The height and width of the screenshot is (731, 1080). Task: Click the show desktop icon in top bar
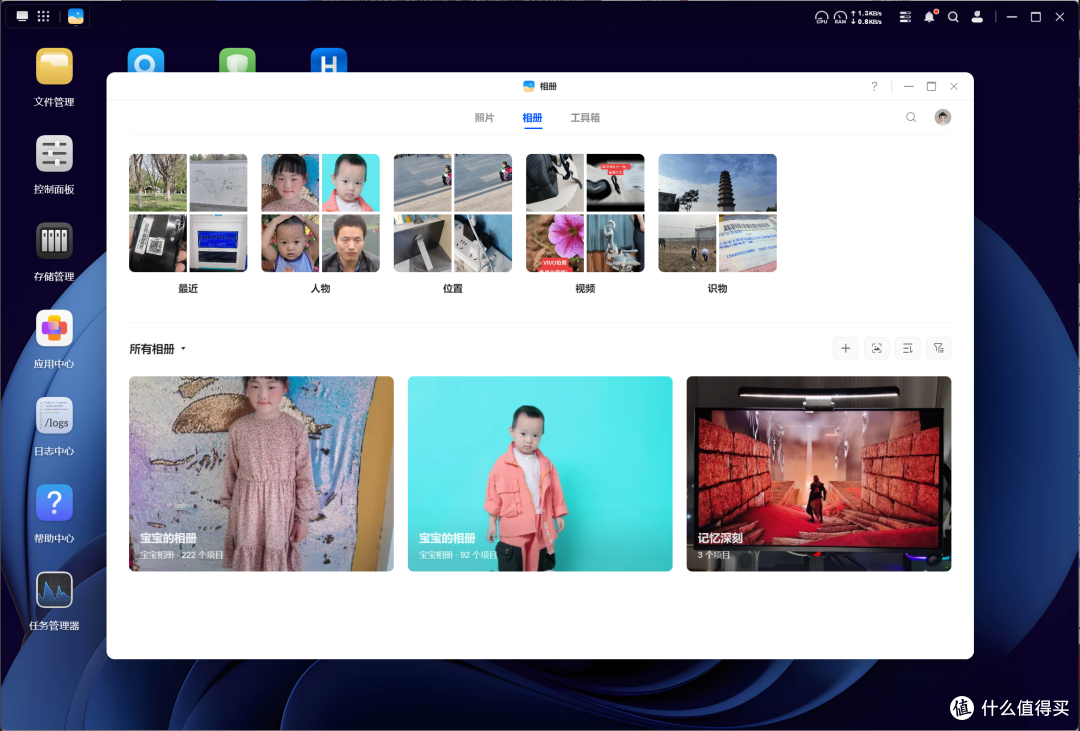pos(22,17)
